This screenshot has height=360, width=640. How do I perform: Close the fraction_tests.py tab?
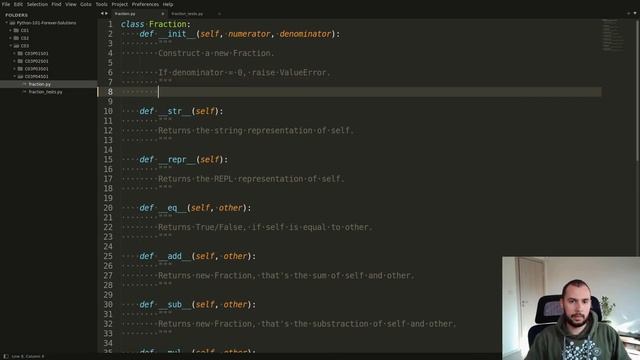pyautogui.click(x=219, y=14)
